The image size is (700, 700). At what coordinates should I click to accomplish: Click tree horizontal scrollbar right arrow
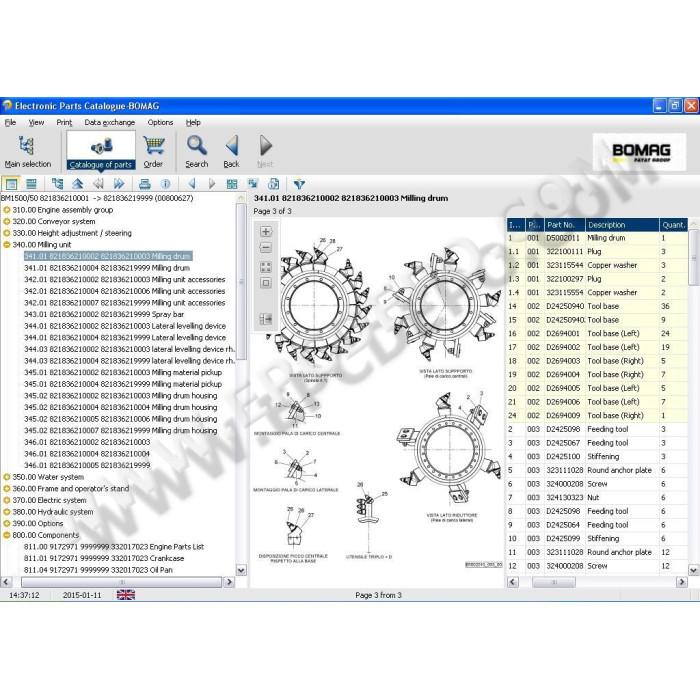coord(229,582)
